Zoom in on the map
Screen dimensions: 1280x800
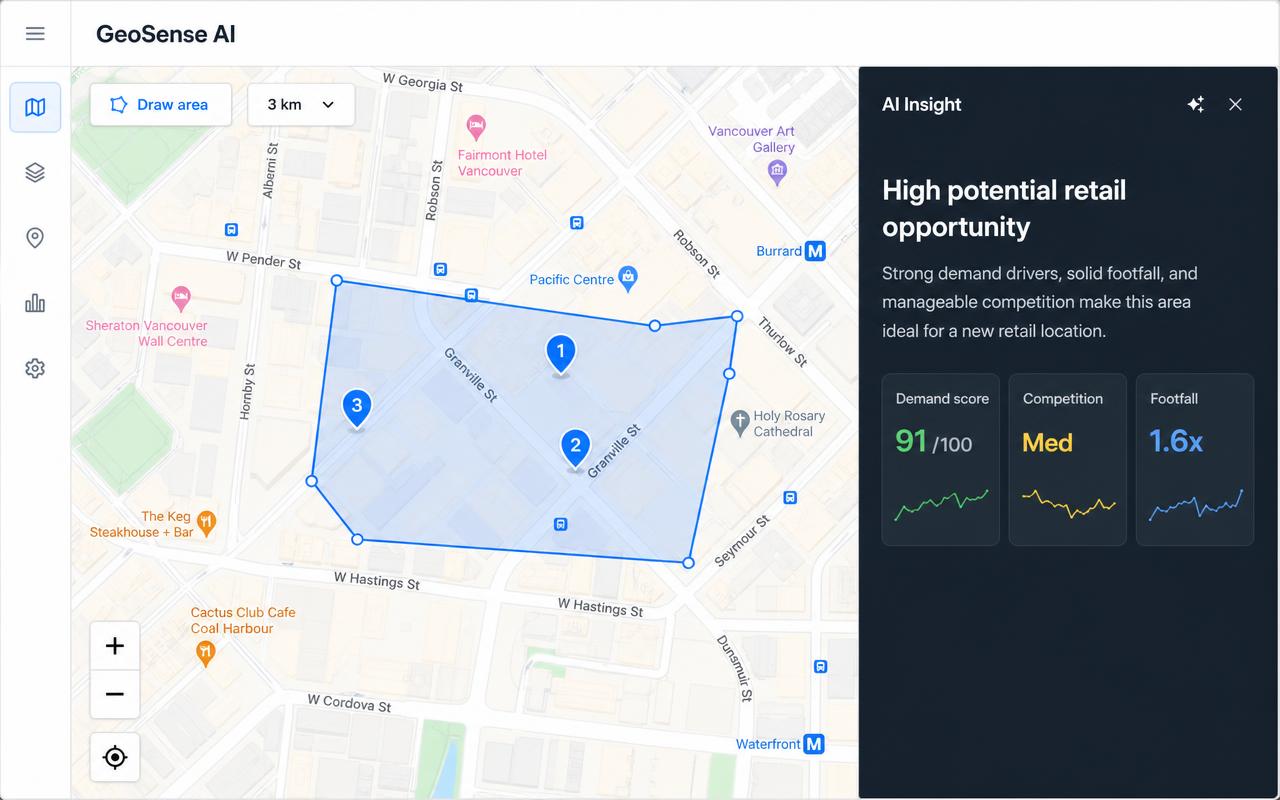click(115, 646)
